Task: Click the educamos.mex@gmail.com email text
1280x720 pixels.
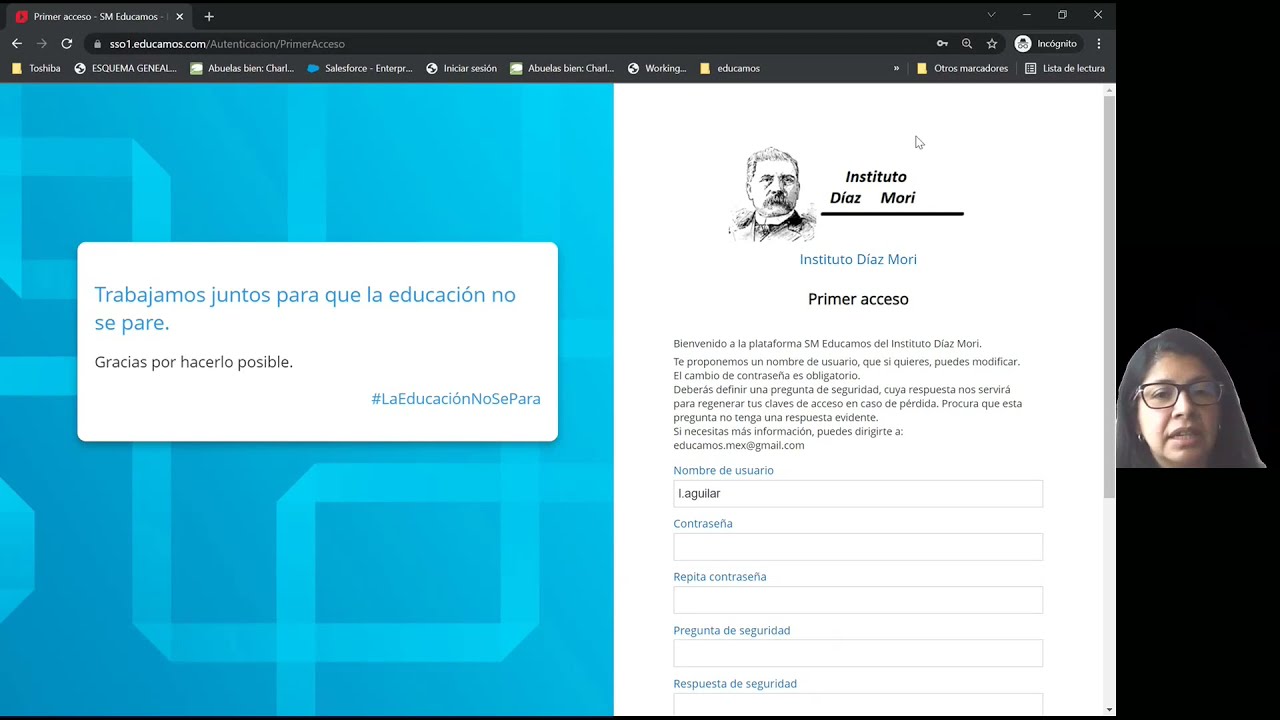Action: point(739,445)
